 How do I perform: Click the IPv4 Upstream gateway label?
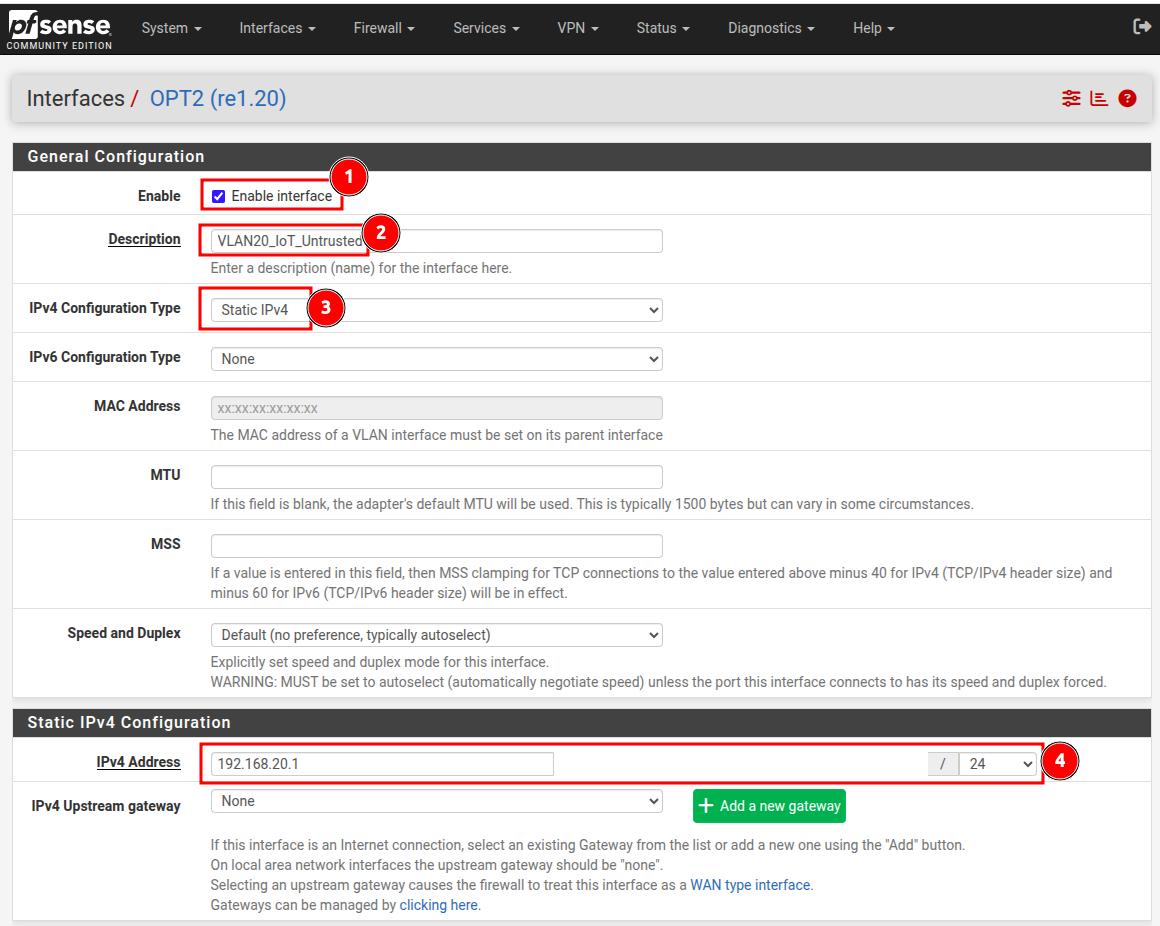coord(106,806)
